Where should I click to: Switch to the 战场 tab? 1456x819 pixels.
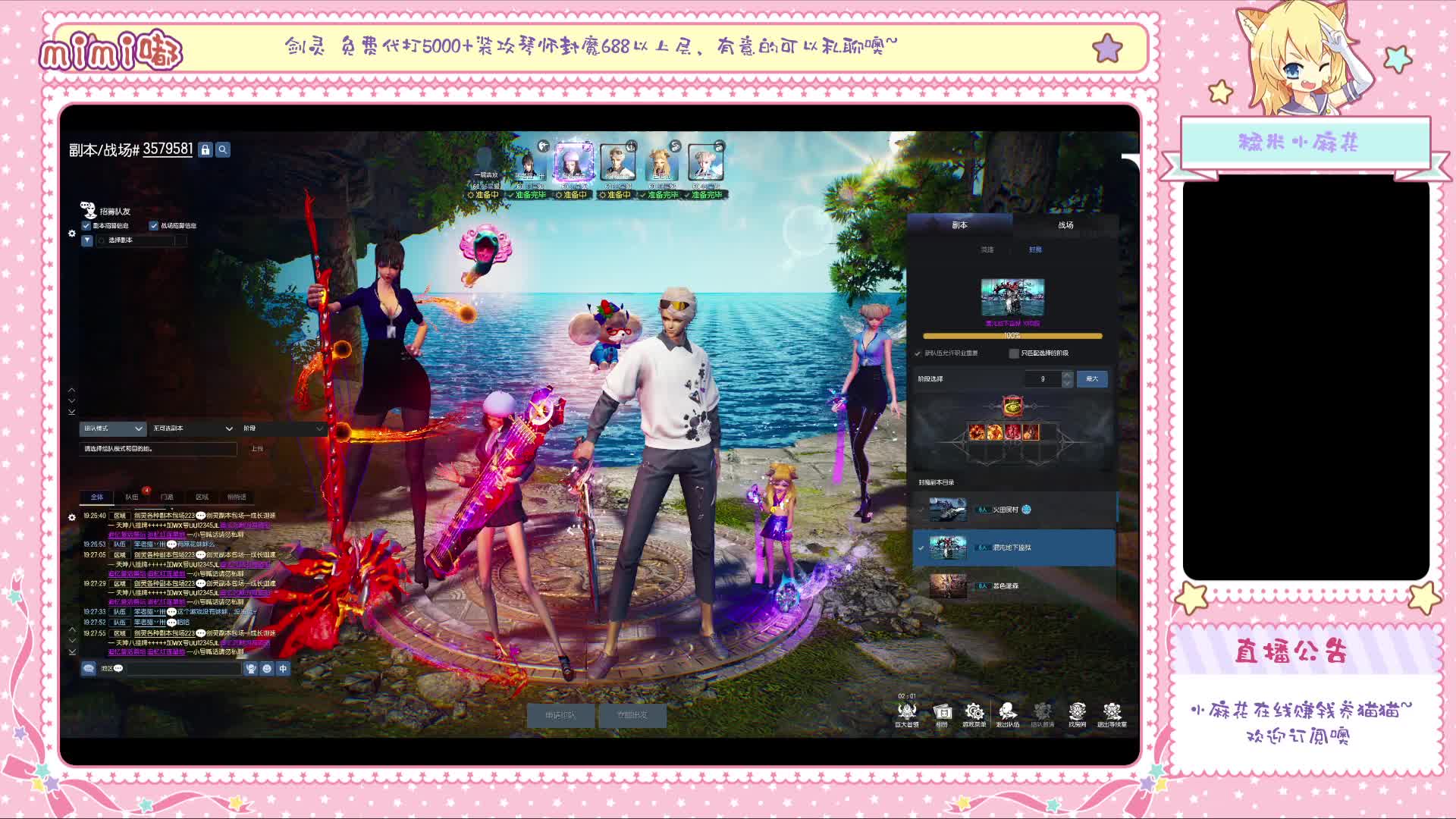pyautogui.click(x=1065, y=225)
